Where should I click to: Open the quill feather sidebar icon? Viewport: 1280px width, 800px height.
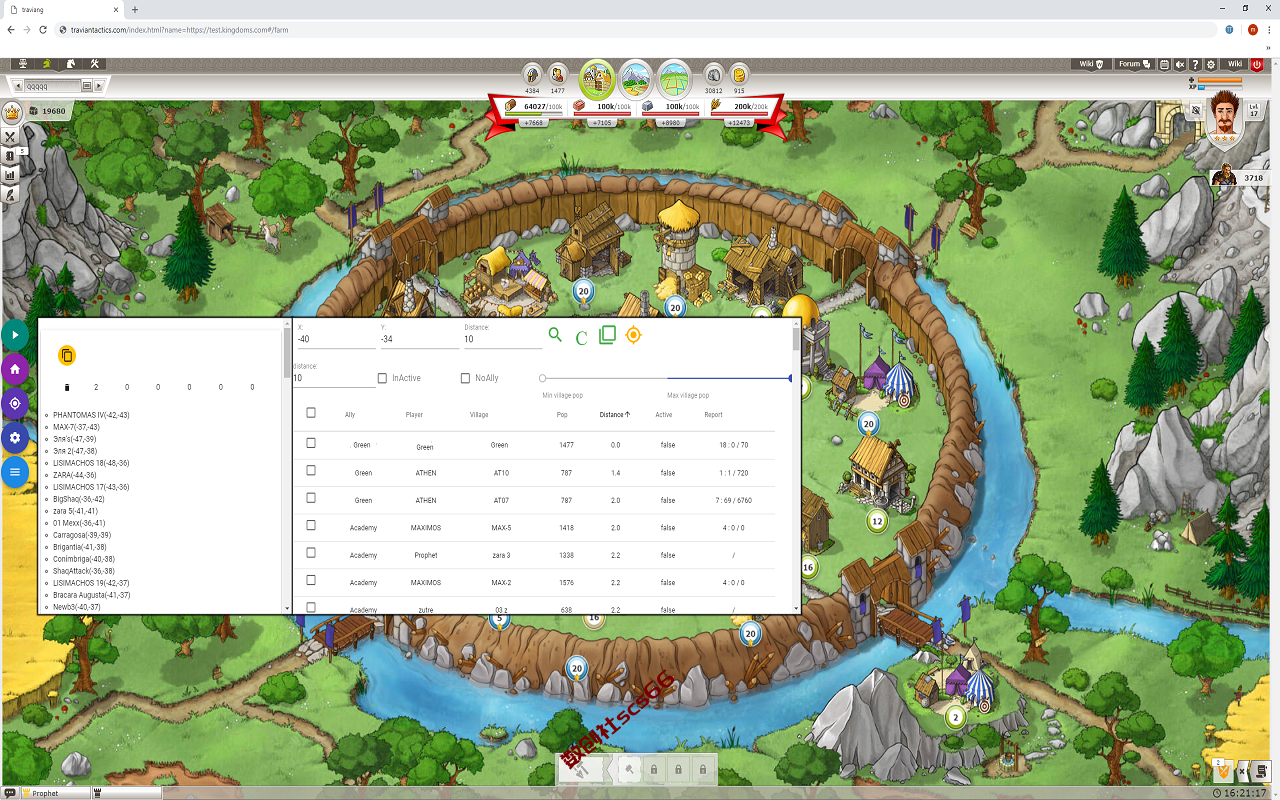point(11,195)
